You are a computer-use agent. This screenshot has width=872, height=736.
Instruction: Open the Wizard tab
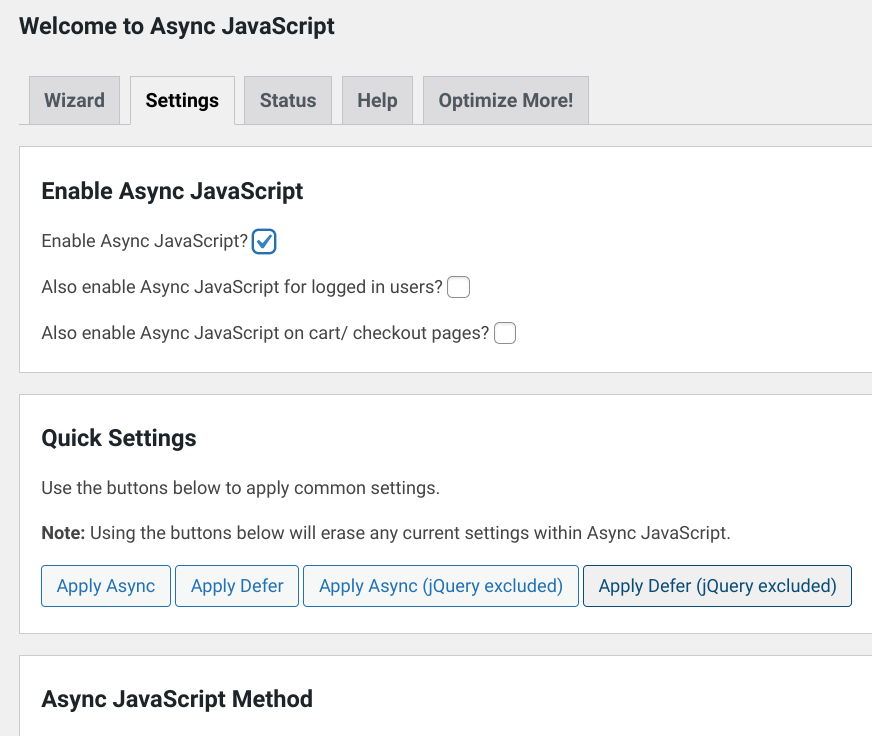point(75,100)
